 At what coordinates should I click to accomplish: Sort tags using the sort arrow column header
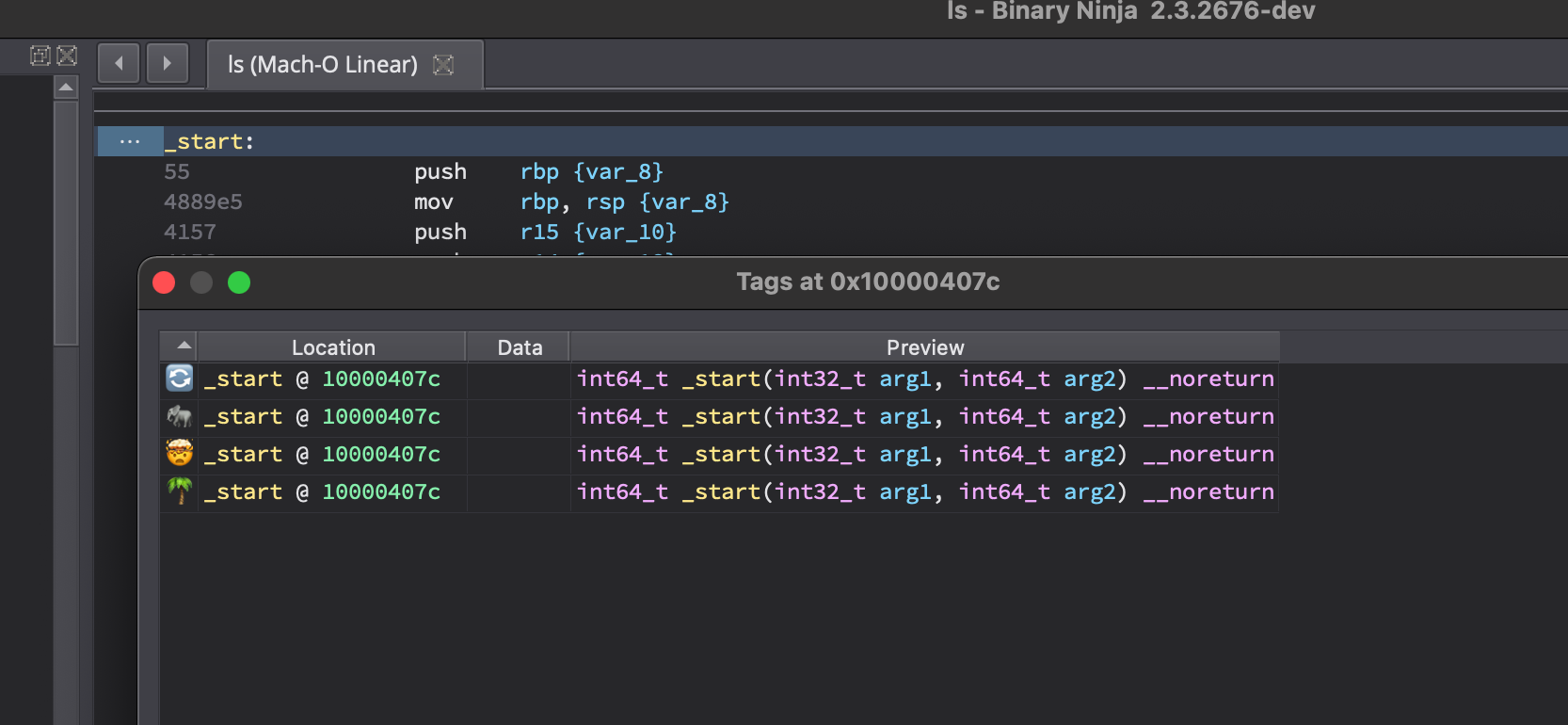tap(179, 346)
